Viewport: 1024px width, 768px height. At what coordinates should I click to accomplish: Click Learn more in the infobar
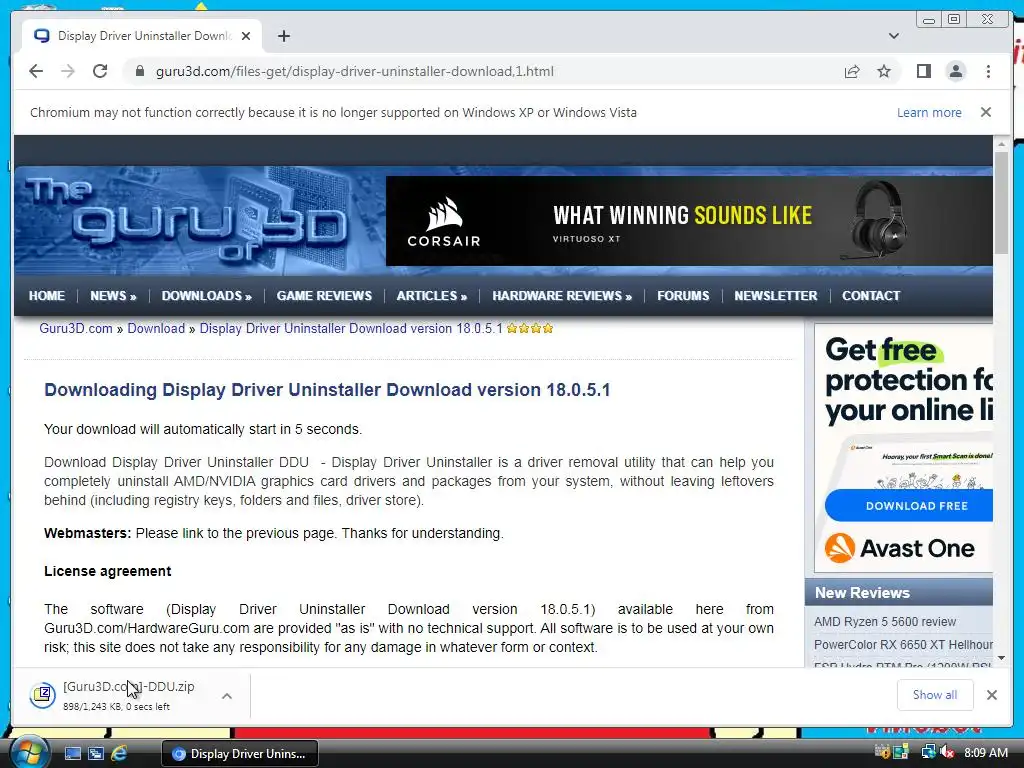pos(929,112)
